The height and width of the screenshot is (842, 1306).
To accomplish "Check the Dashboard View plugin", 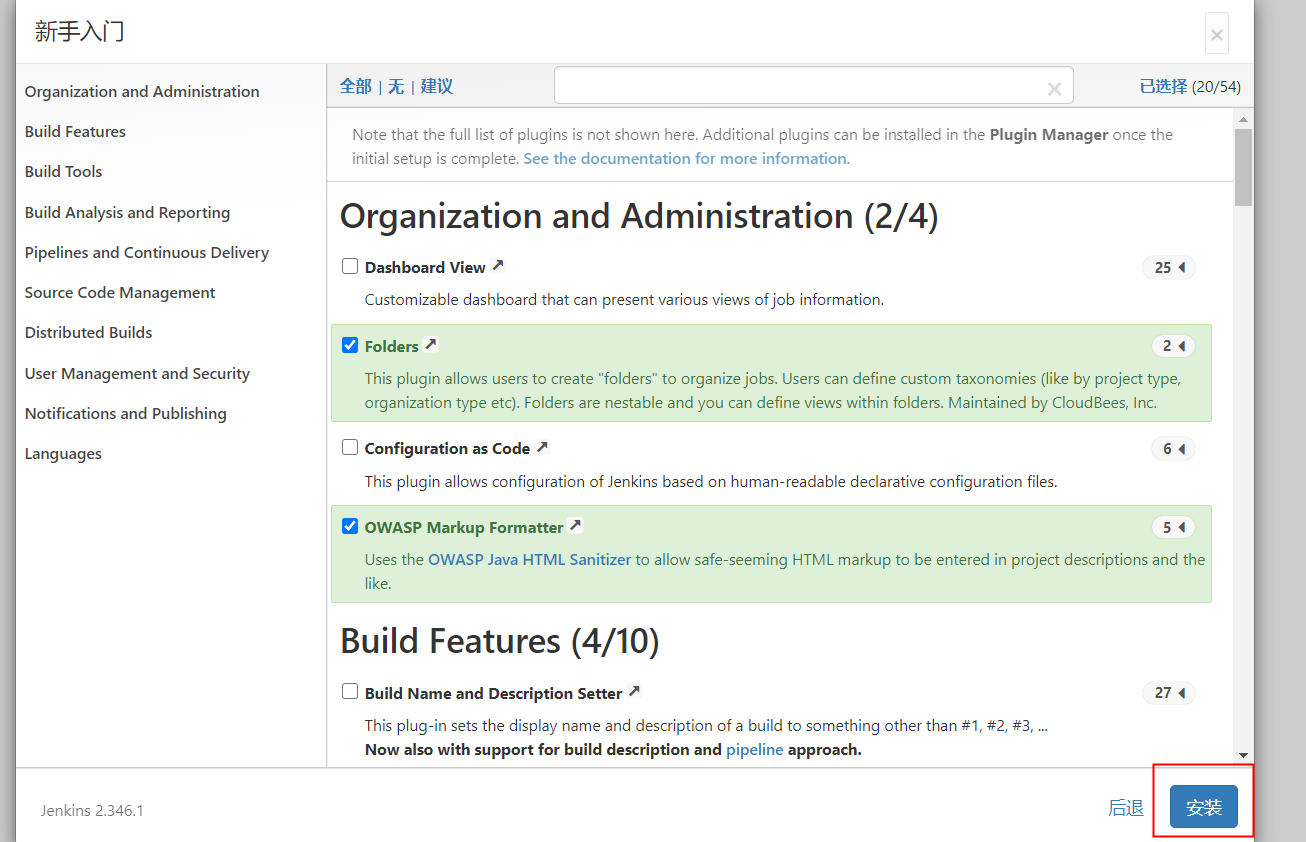I will click(x=350, y=266).
